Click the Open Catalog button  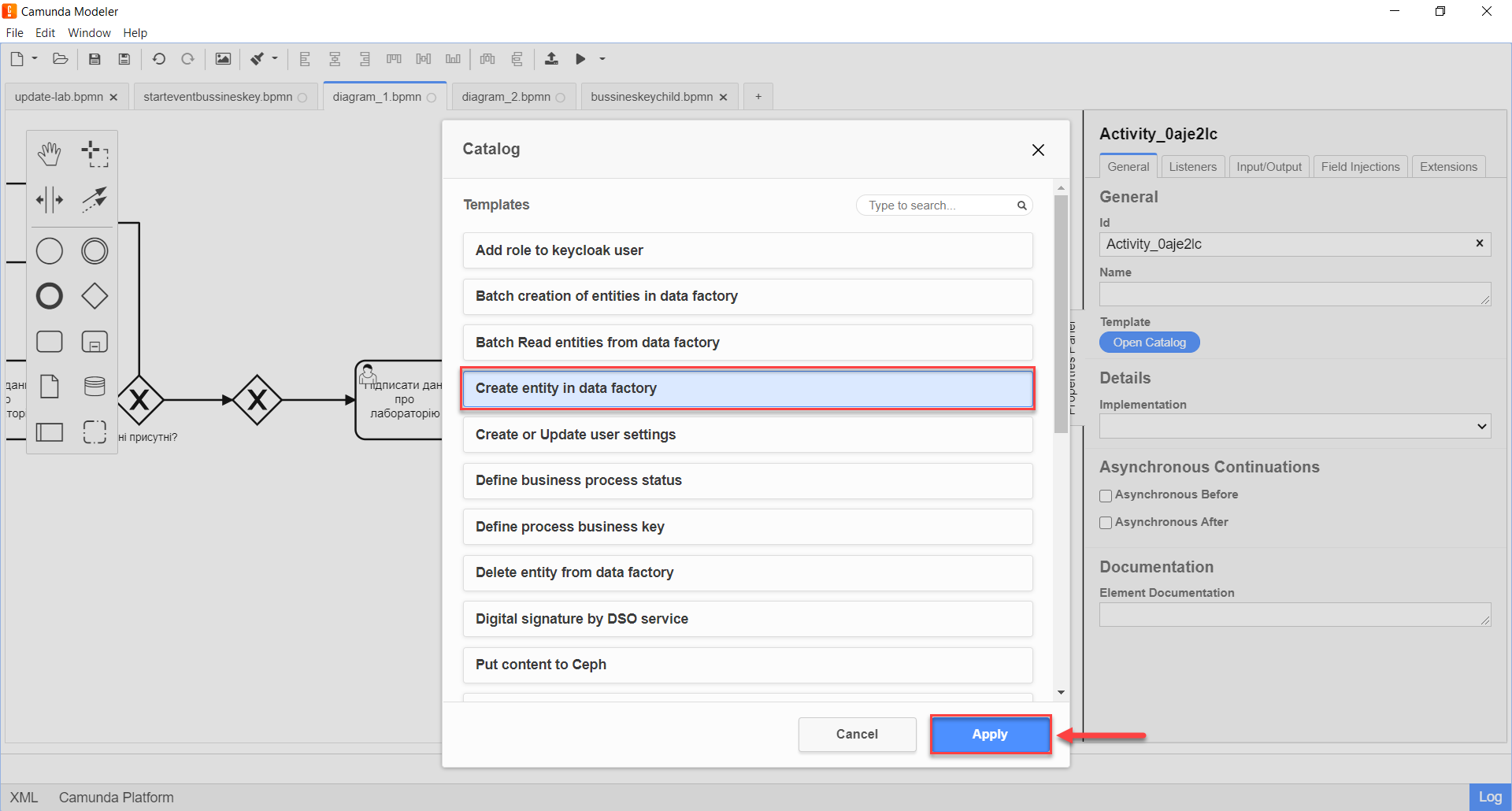click(x=1149, y=343)
